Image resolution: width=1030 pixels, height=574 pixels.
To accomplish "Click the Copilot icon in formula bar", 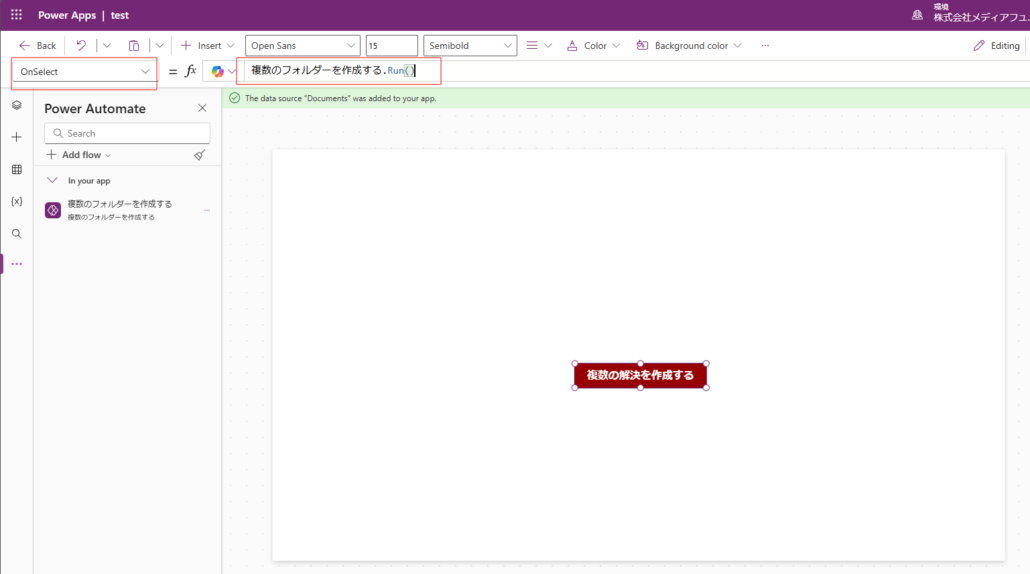I will 217,72.
